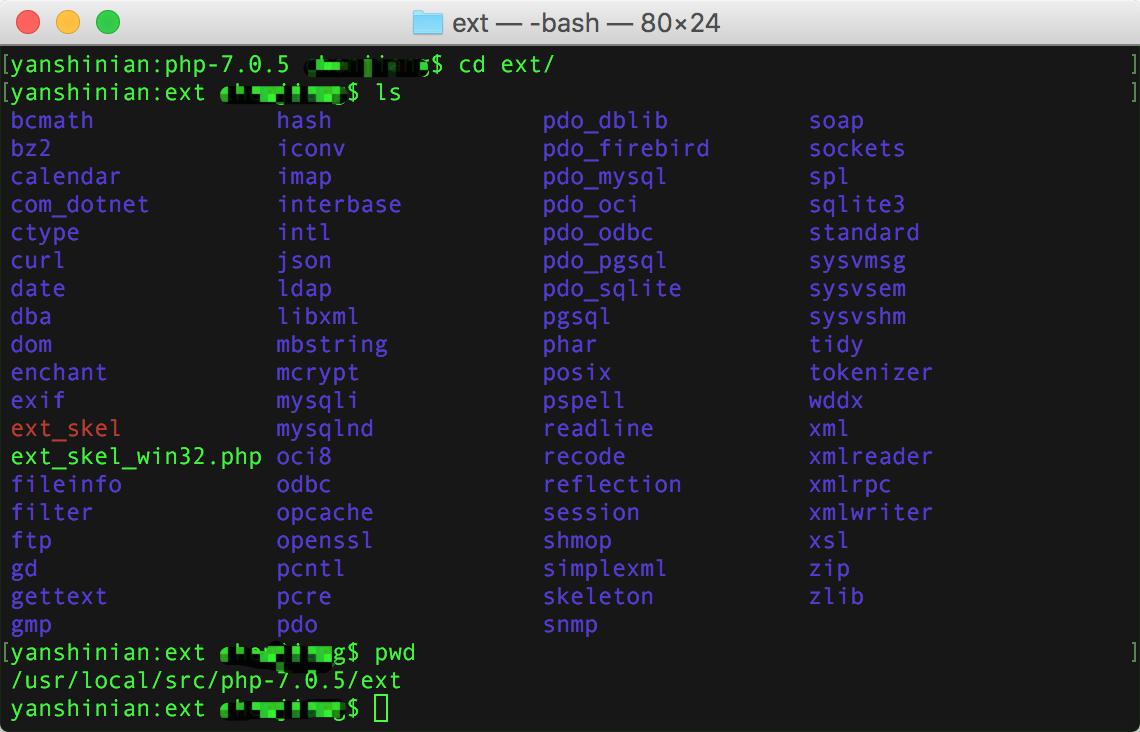Click the green zoom window button
1140x732 pixels.
108,22
